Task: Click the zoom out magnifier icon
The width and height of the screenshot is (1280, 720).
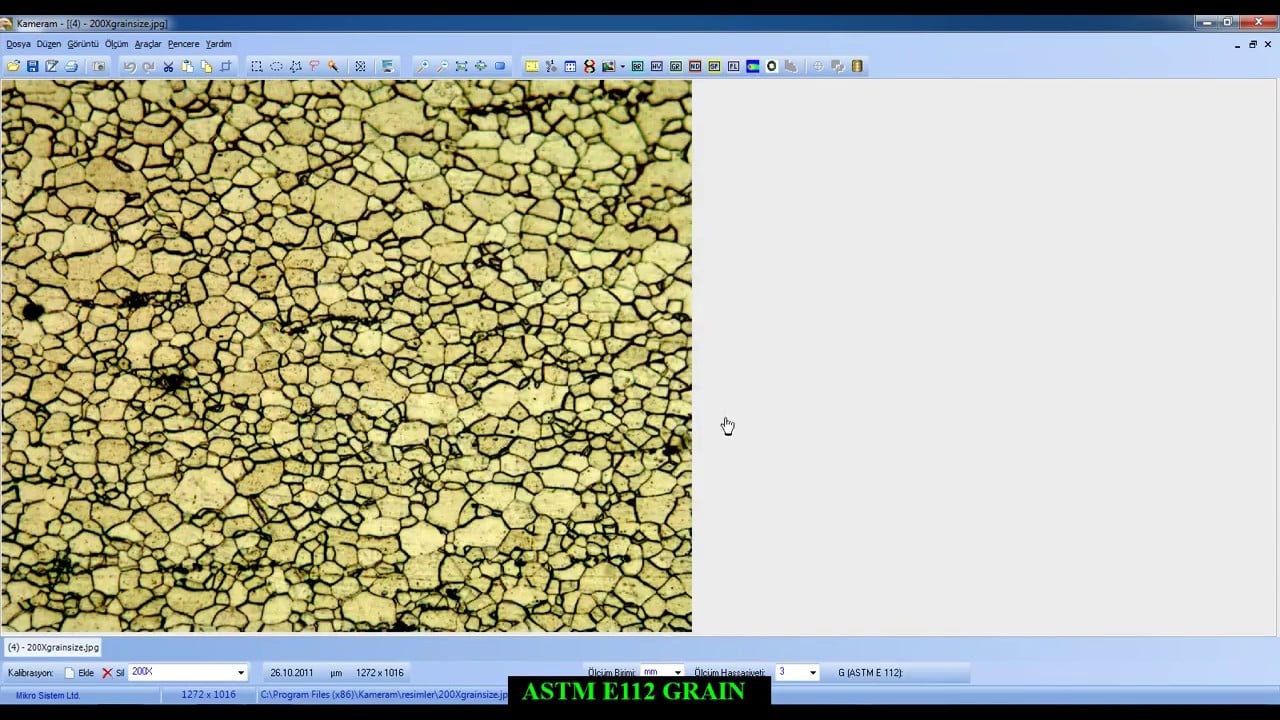Action: (x=442, y=66)
